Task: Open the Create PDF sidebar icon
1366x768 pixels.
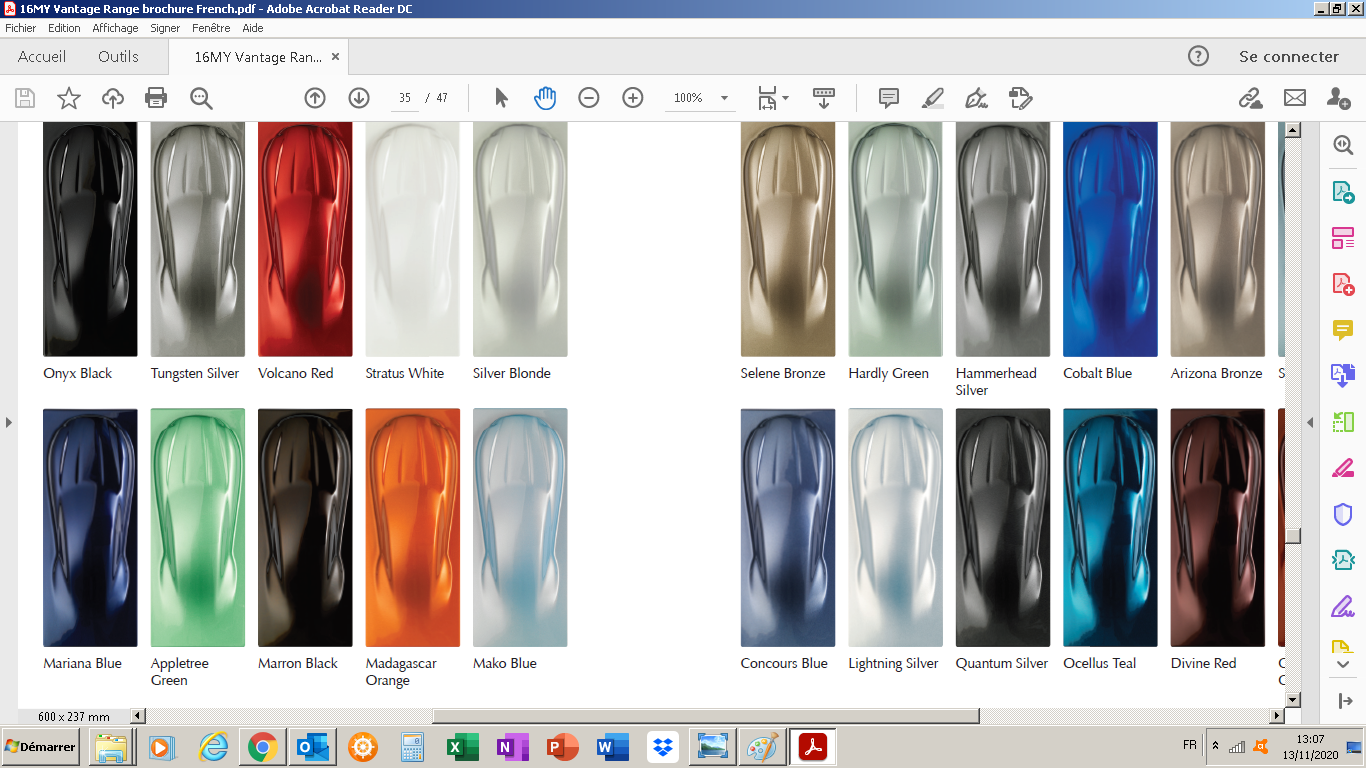Action: [1343, 283]
